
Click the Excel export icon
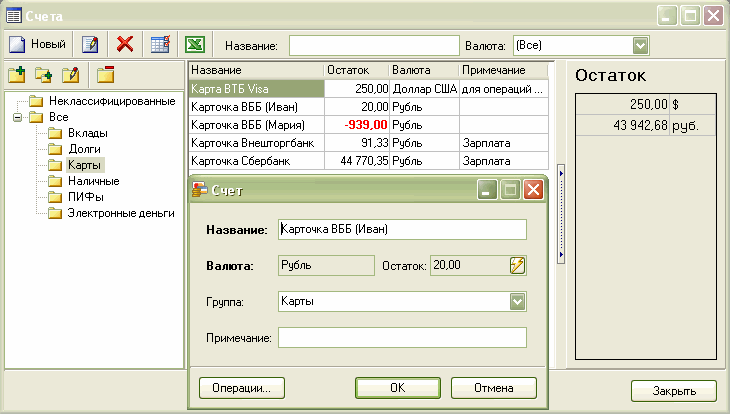(195, 45)
